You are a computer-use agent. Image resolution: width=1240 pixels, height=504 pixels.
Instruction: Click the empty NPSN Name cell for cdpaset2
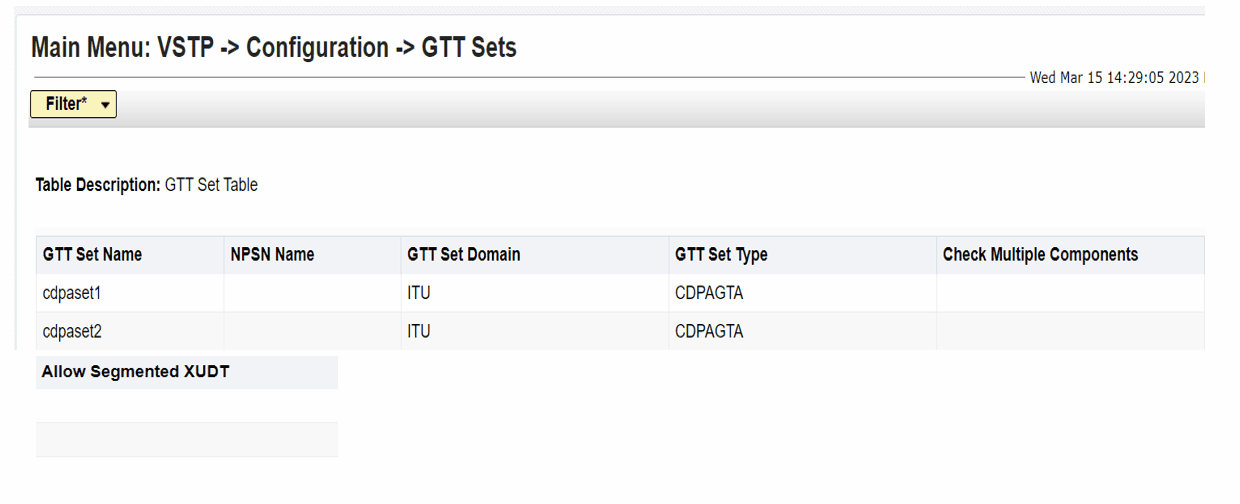click(x=311, y=331)
